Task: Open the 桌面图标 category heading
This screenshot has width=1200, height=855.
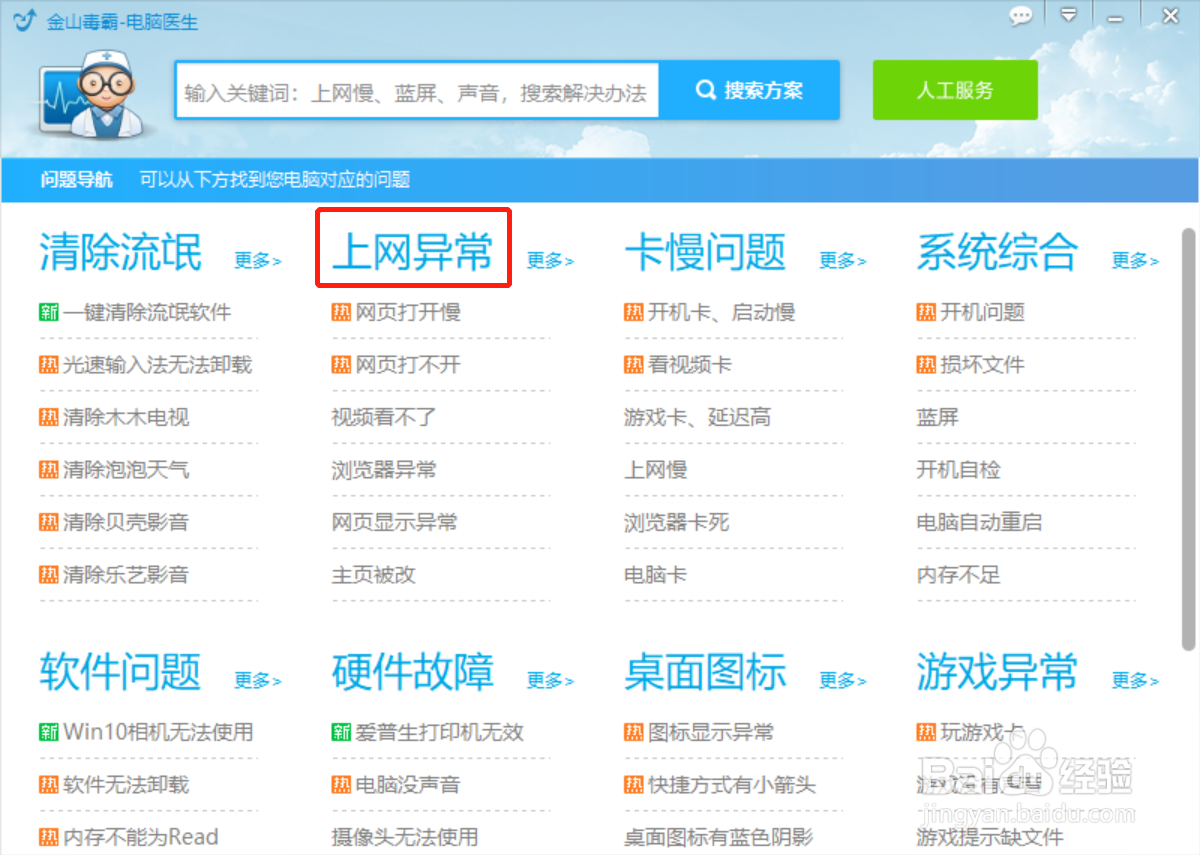Action: 705,672
